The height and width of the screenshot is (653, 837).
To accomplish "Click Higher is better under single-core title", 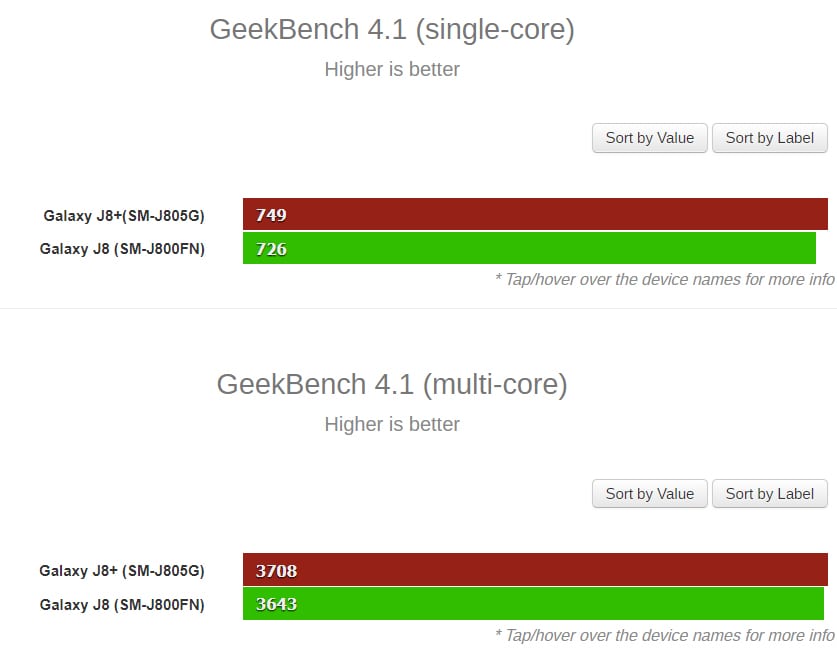I will pyautogui.click(x=392, y=69).
